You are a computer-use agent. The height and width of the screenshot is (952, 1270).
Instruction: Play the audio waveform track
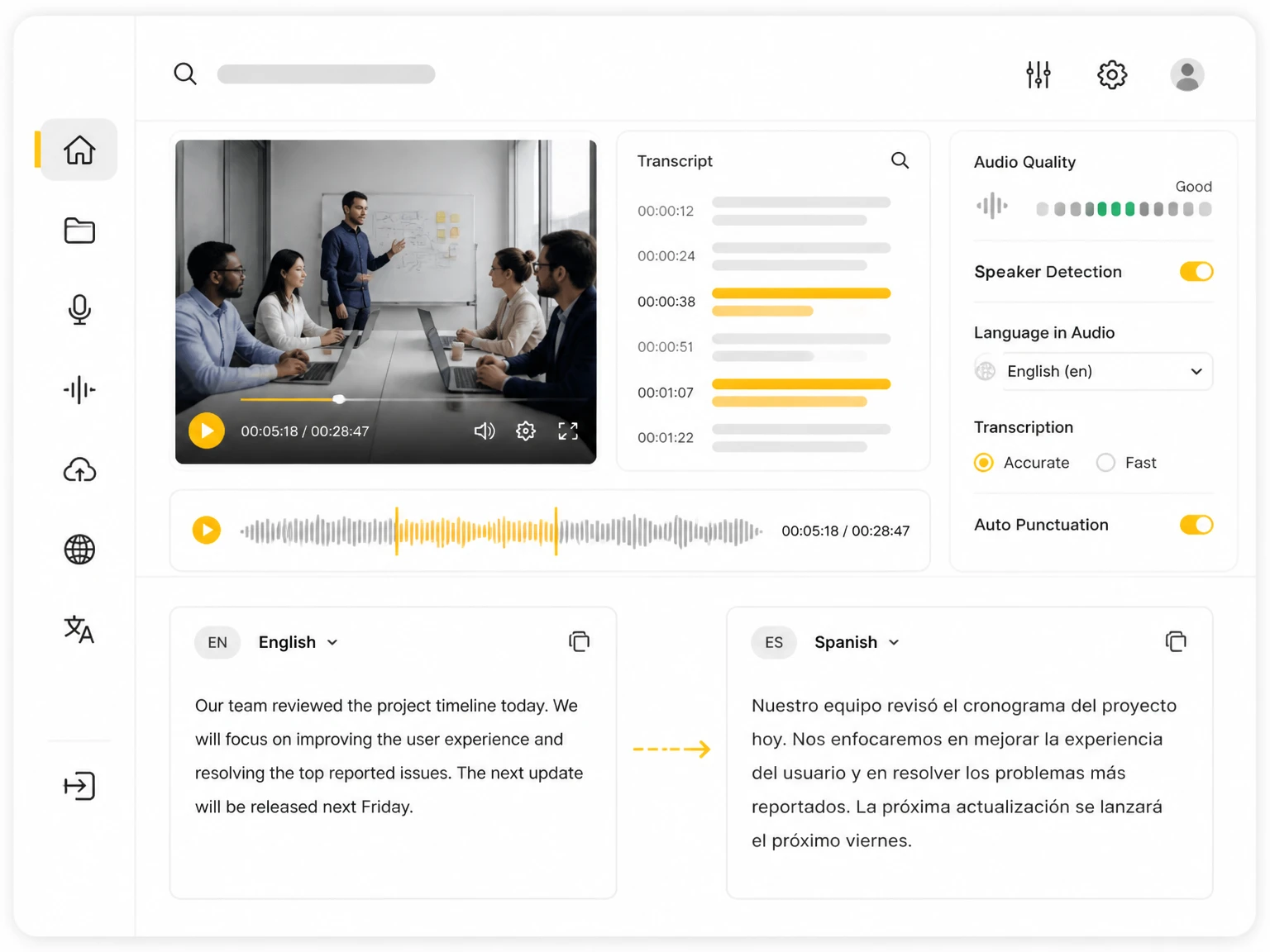pyautogui.click(x=207, y=530)
